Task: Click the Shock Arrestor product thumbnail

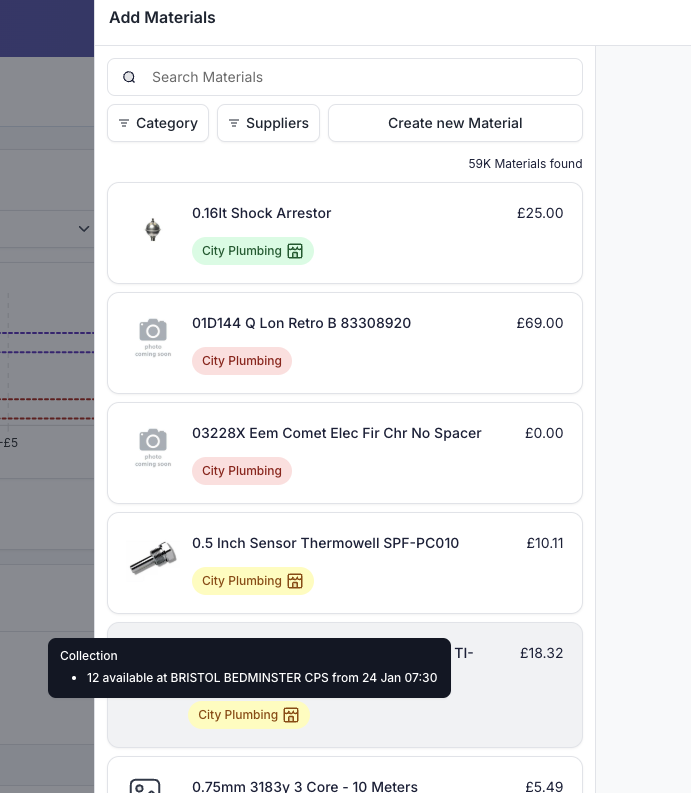Action: click(x=153, y=229)
